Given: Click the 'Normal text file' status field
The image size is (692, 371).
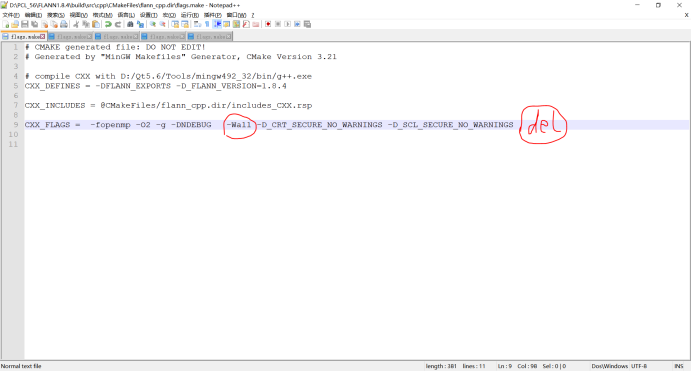Looking at the screenshot, I should [x=21, y=366].
